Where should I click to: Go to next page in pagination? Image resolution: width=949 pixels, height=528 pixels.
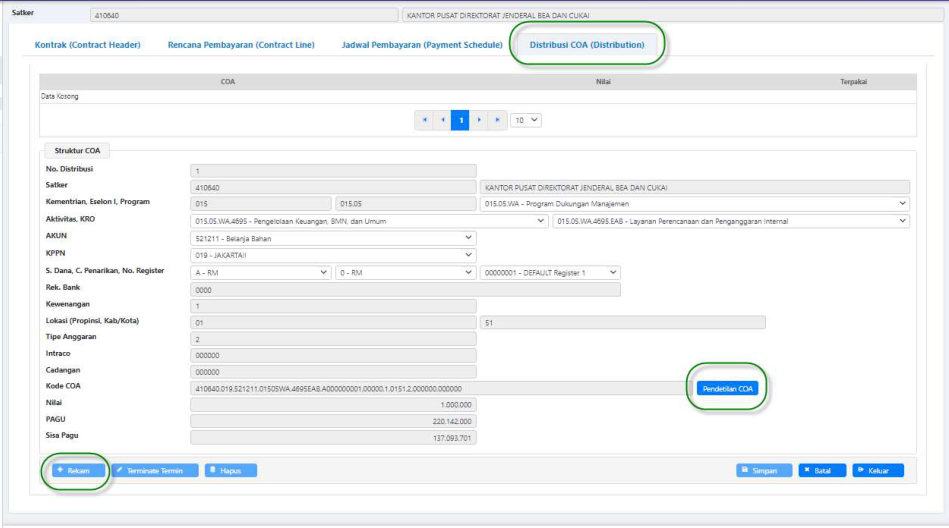tap(479, 120)
